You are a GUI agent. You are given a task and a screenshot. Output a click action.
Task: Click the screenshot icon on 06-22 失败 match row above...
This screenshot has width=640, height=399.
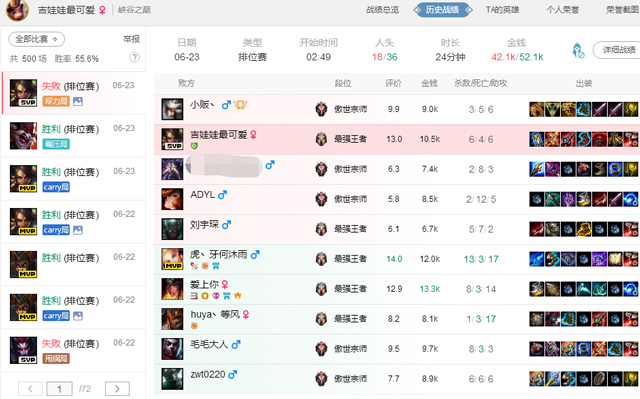(78, 316)
